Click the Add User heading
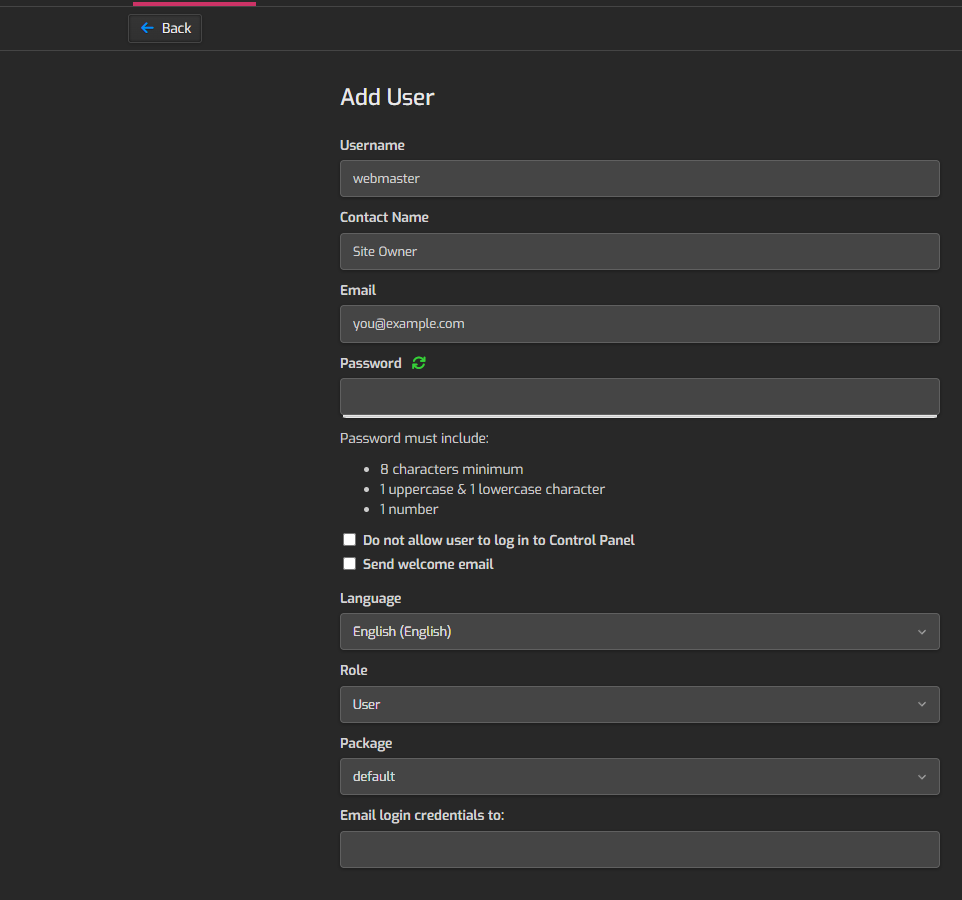 coord(387,97)
